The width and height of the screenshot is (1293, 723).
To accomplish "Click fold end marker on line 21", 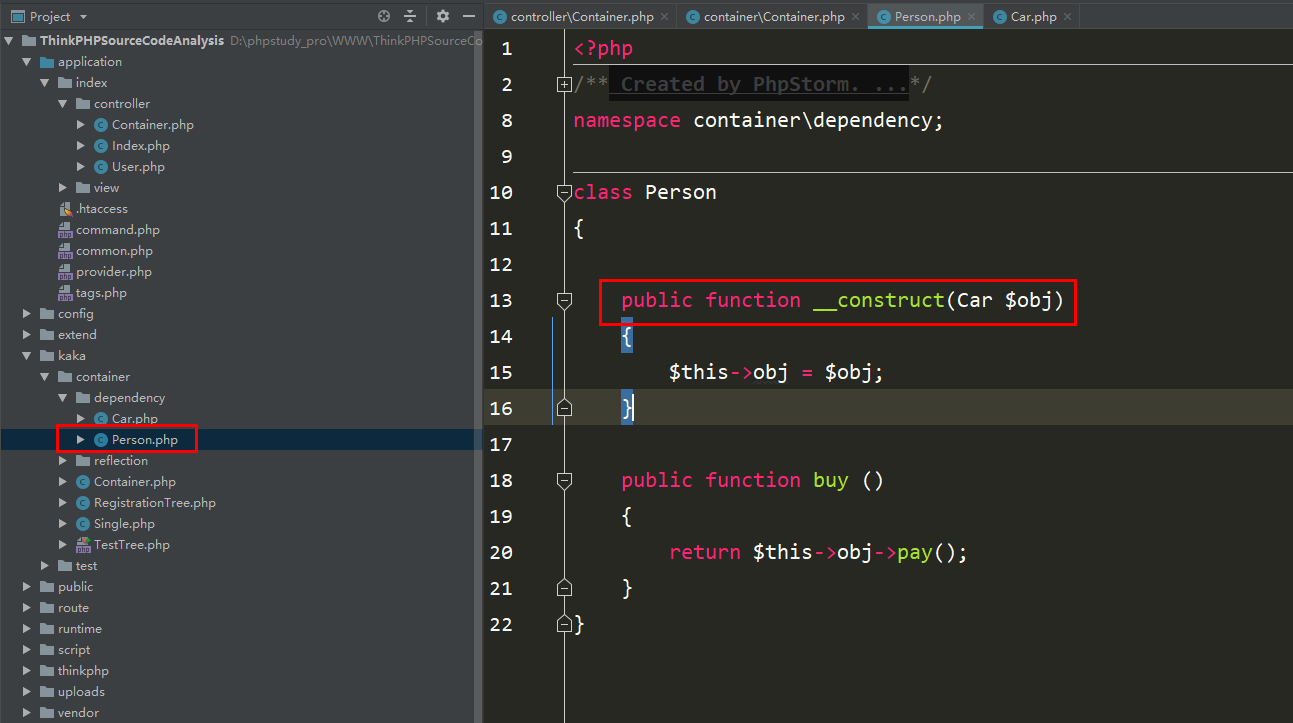I will coord(564,588).
